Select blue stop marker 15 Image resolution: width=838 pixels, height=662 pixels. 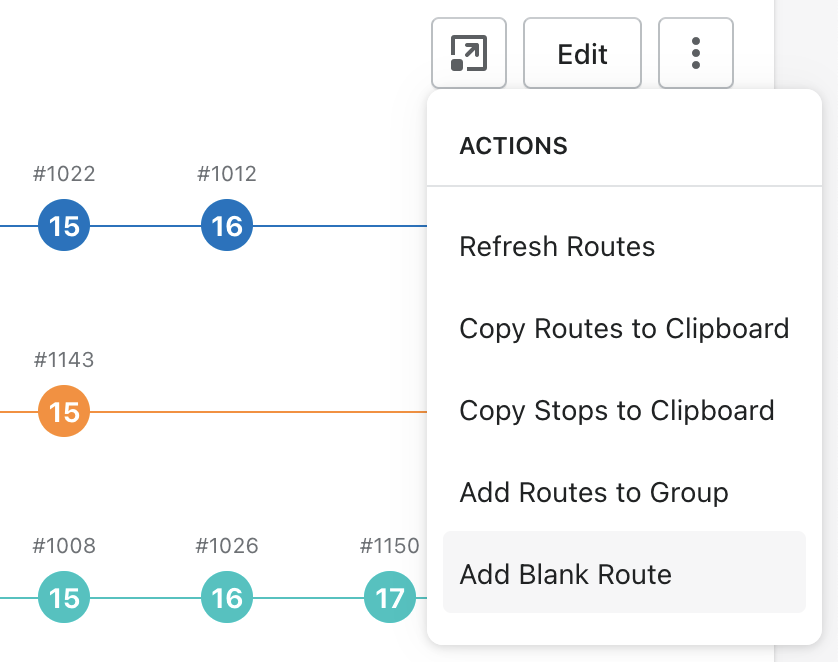[64, 226]
